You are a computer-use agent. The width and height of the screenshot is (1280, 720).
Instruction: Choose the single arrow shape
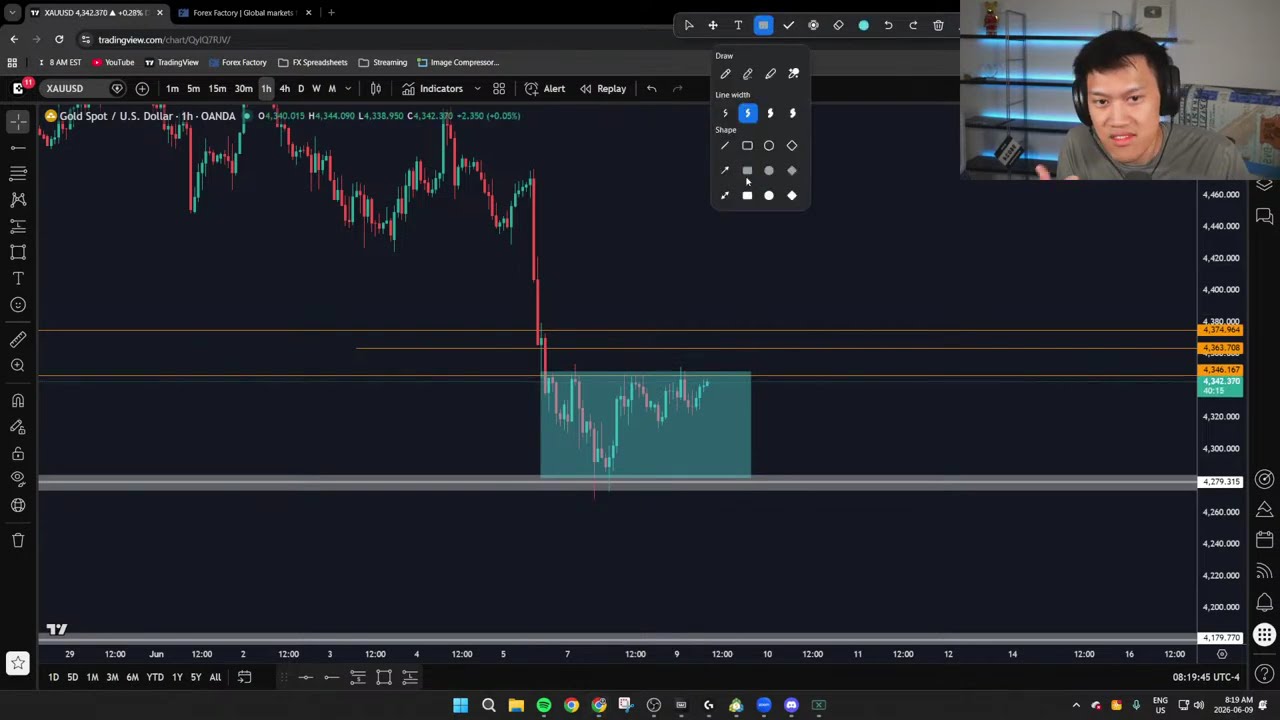click(725, 171)
